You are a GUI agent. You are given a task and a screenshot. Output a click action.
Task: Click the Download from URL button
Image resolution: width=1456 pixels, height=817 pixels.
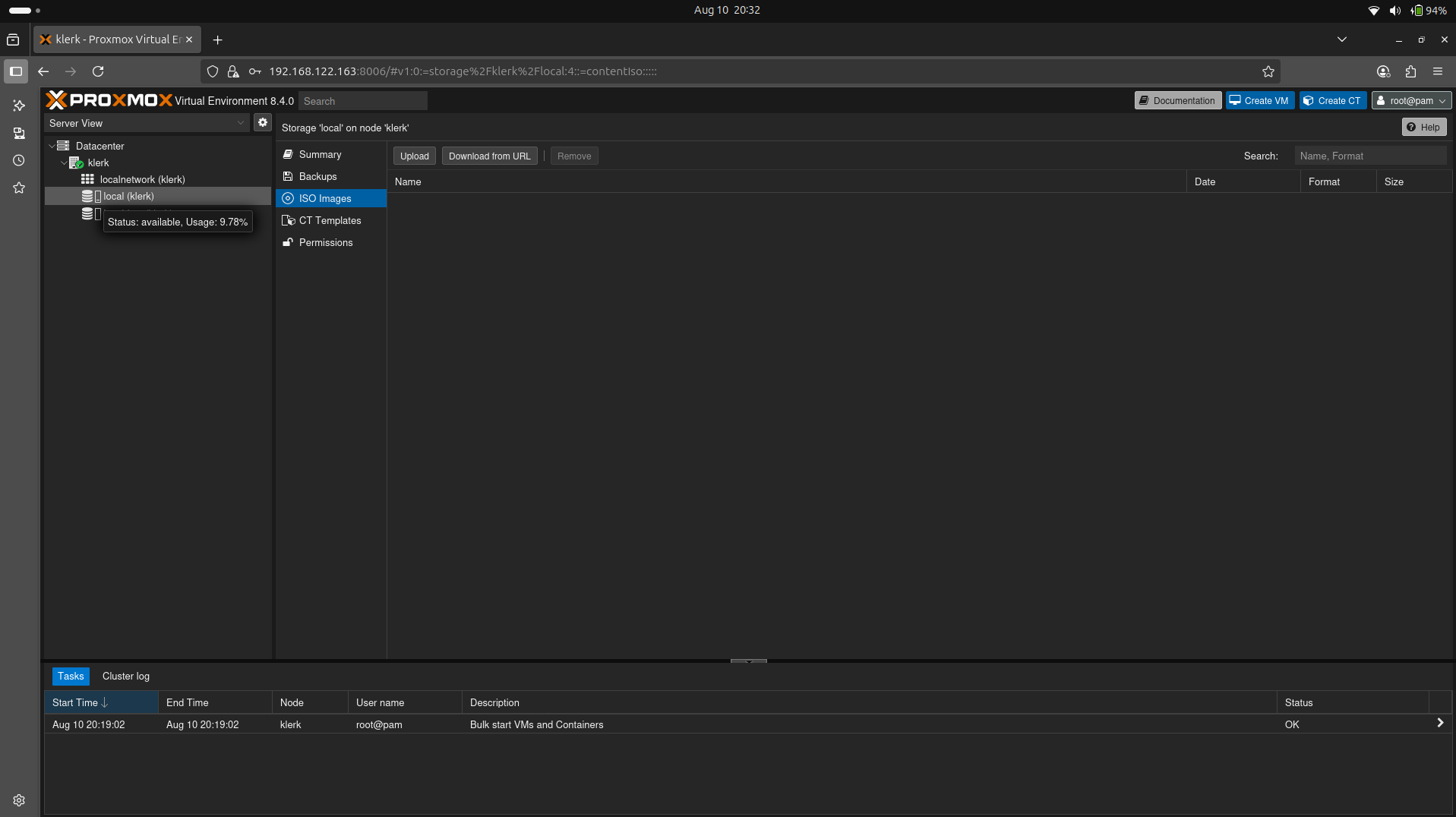[489, 156]
